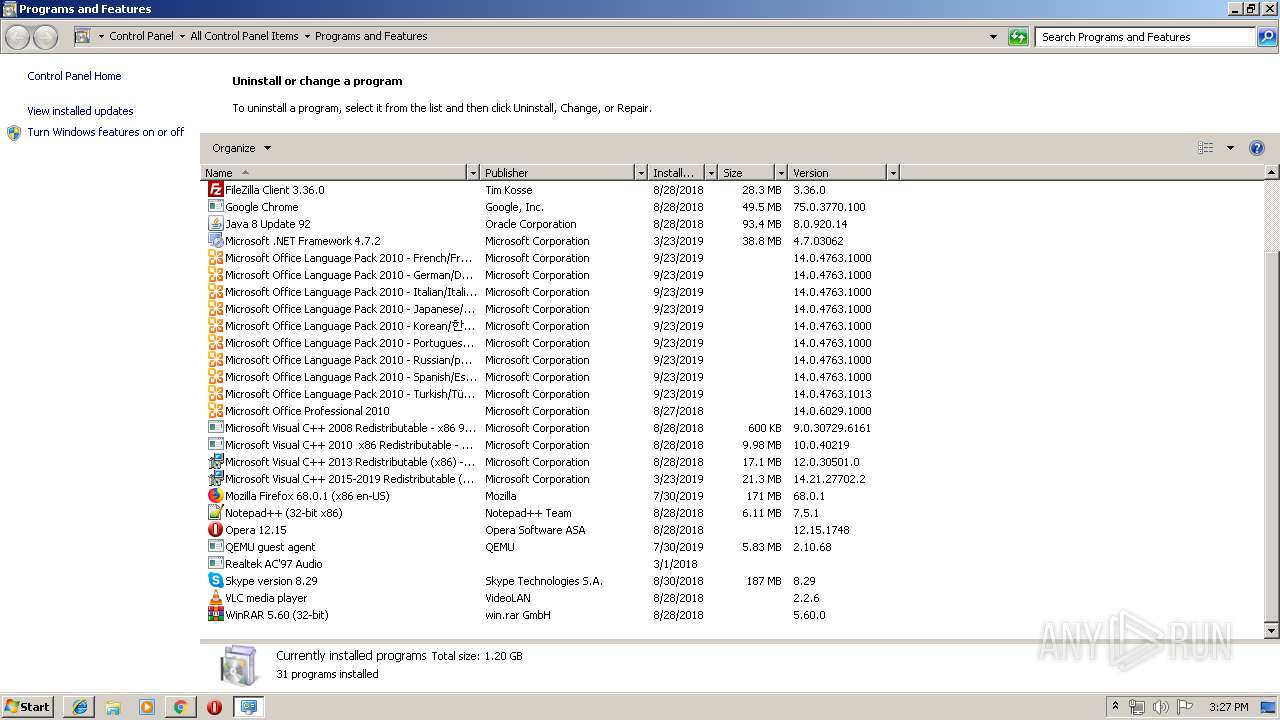Click the Microsoft Office Professional 2010 icon
Viewport: 1280px width, 720px height.
click(215, 410)
